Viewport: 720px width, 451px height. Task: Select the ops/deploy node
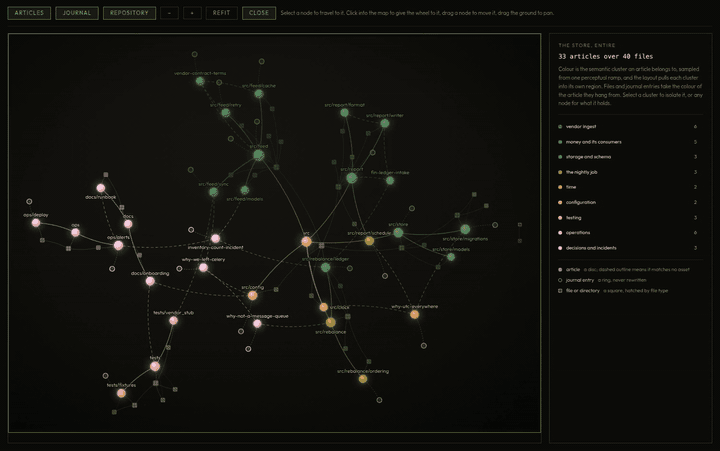click(x=36, y=223)
